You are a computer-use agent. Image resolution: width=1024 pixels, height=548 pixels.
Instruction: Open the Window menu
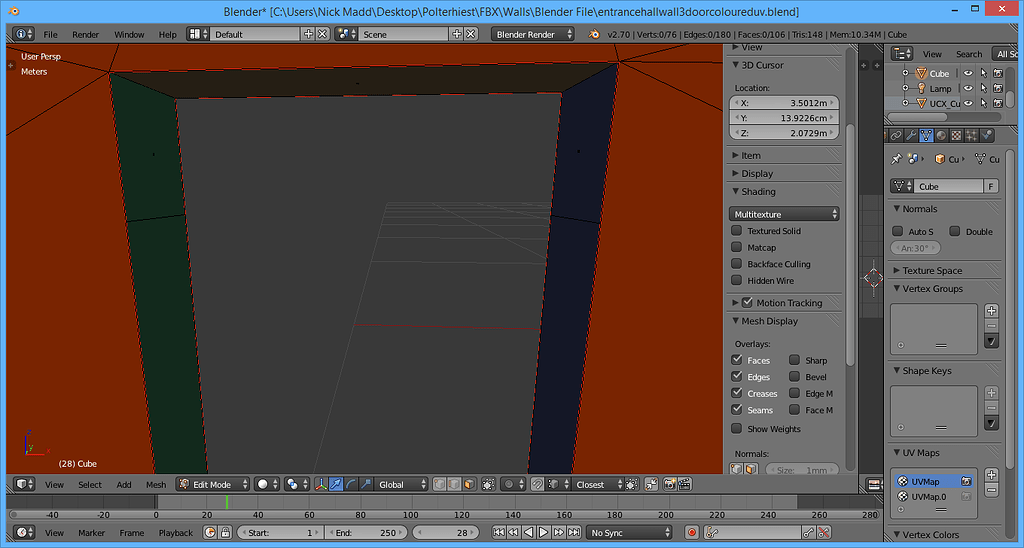click(x=129, y=35)
